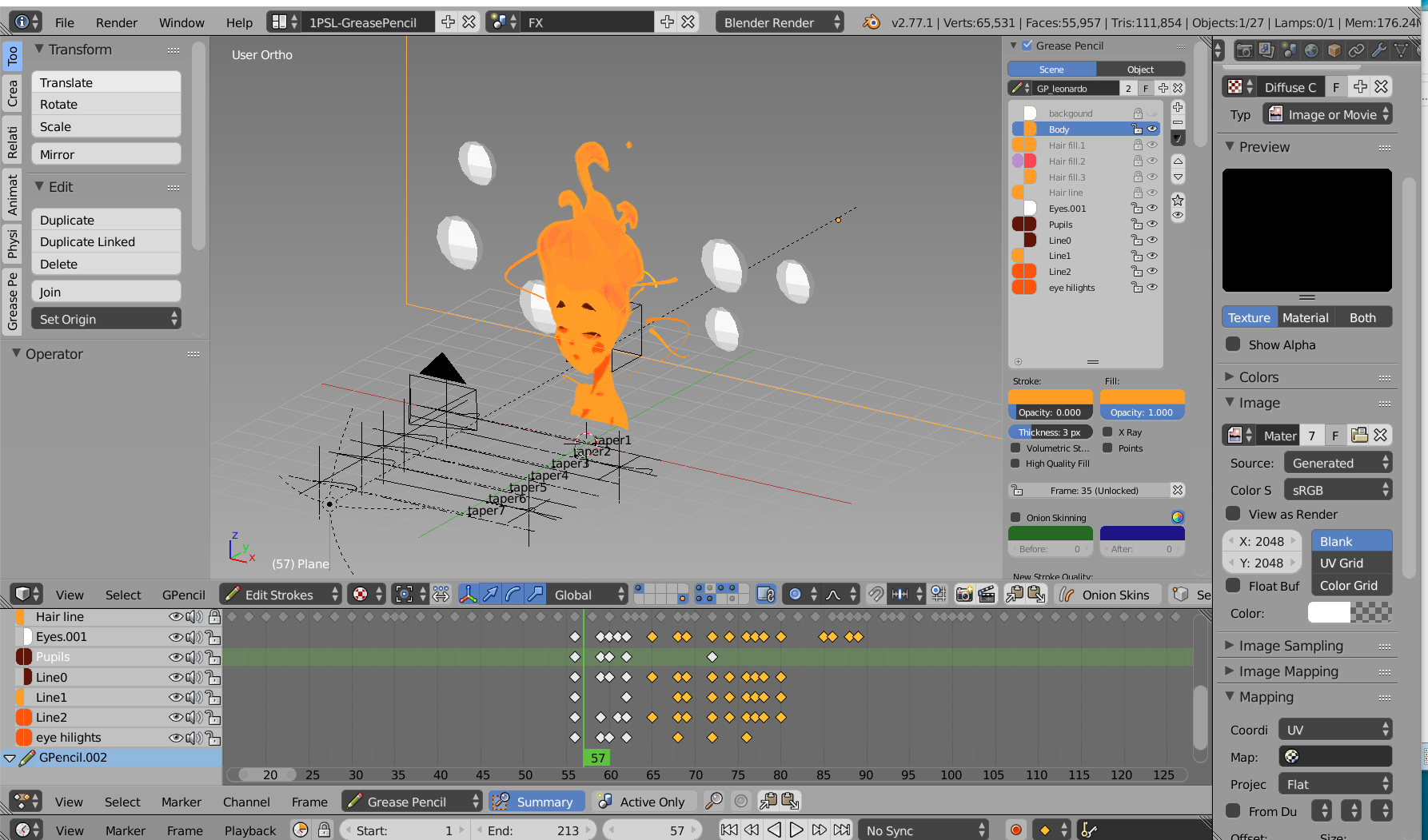Click the Mirror button

[106, 154]
